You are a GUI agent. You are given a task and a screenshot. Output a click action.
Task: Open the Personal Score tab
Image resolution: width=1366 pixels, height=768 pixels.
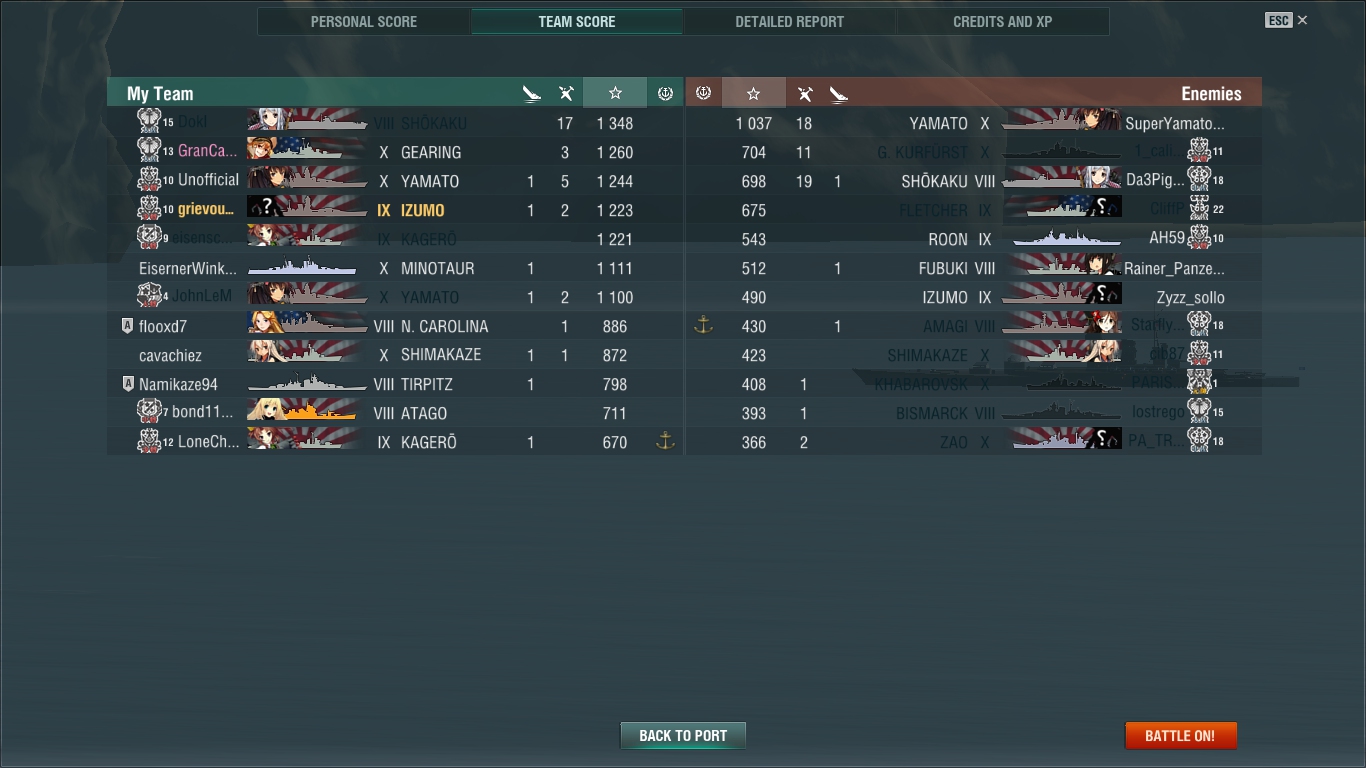click(364, 21)
